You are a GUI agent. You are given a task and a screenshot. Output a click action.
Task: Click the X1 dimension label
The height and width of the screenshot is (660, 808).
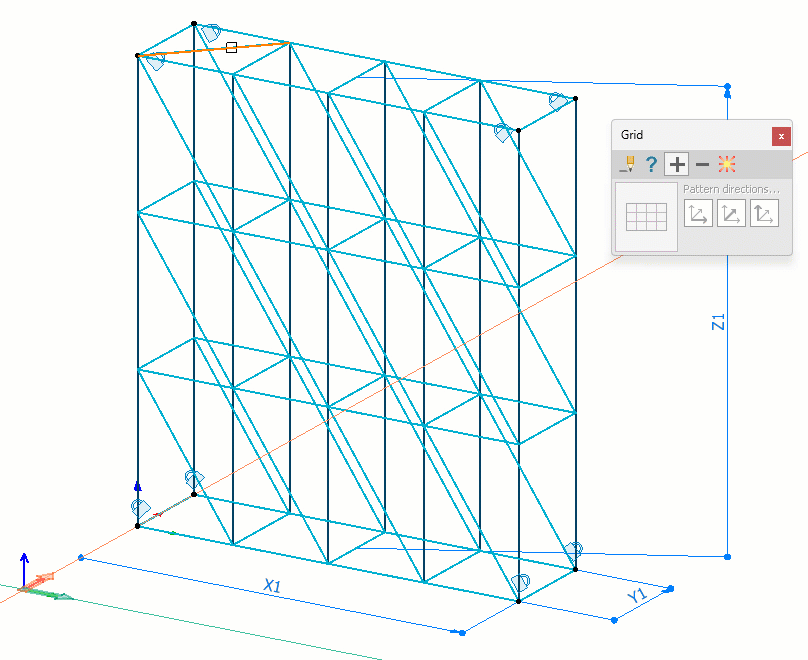pos(270,586)
